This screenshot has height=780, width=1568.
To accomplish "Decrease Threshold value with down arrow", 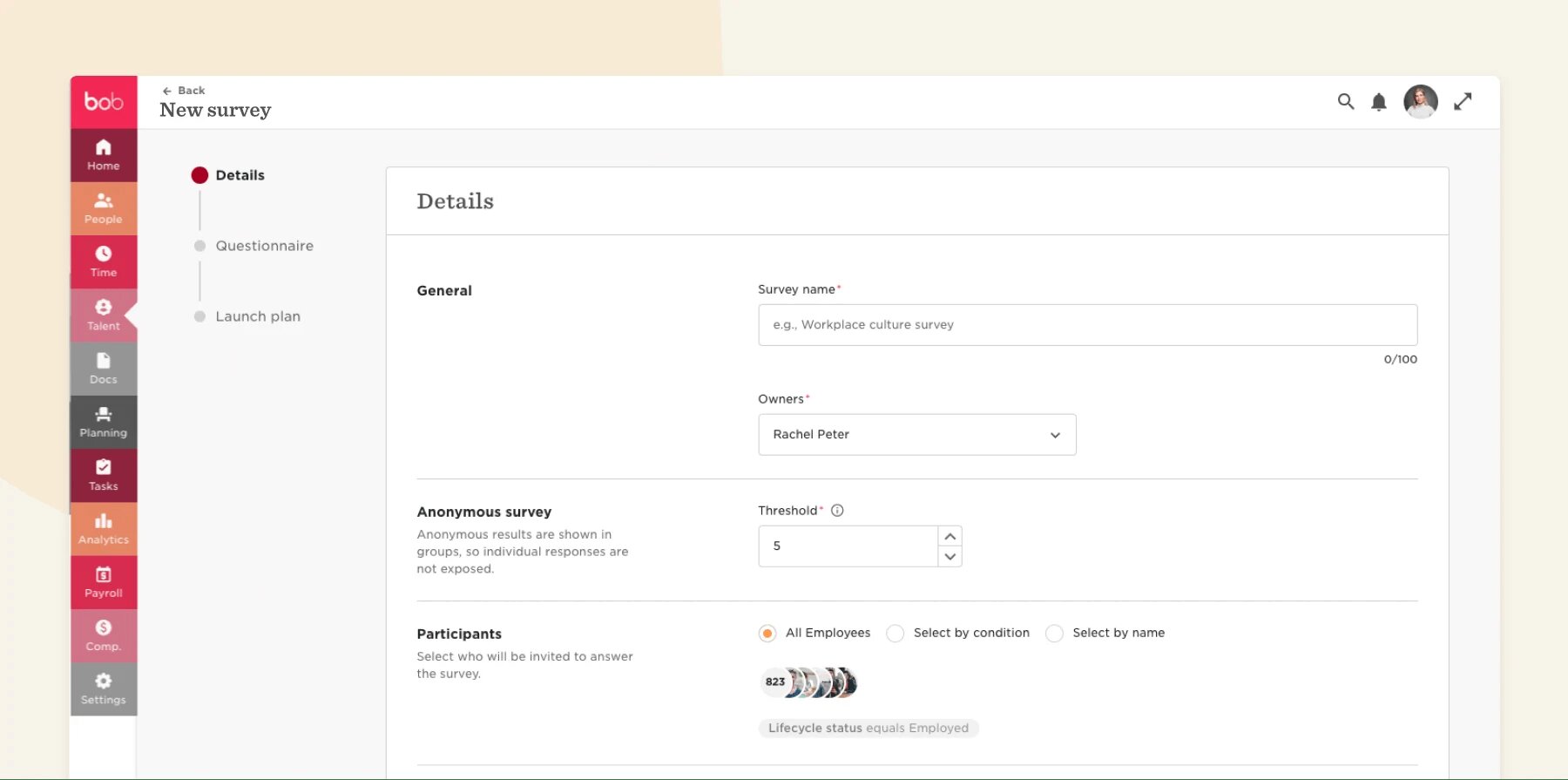I will click(950, 557).
